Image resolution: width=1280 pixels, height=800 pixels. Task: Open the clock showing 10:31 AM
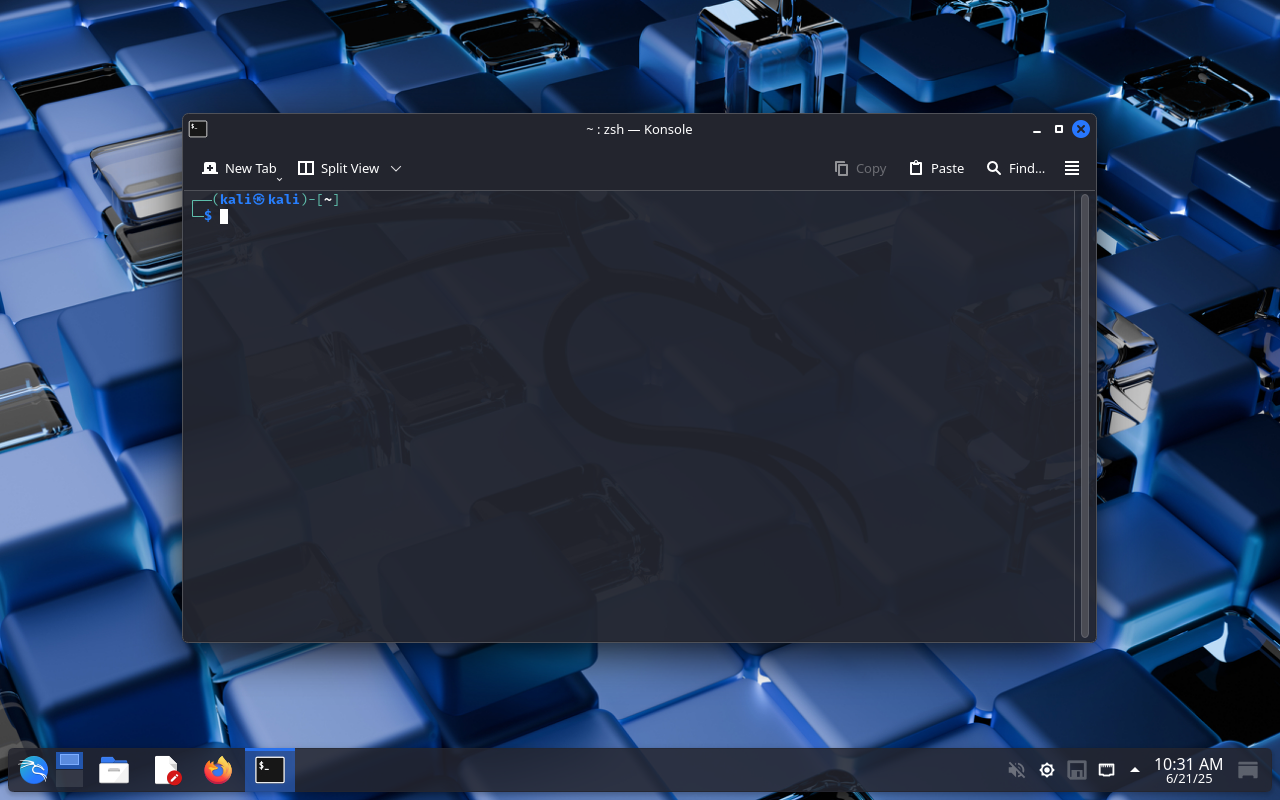[1188, 770]
